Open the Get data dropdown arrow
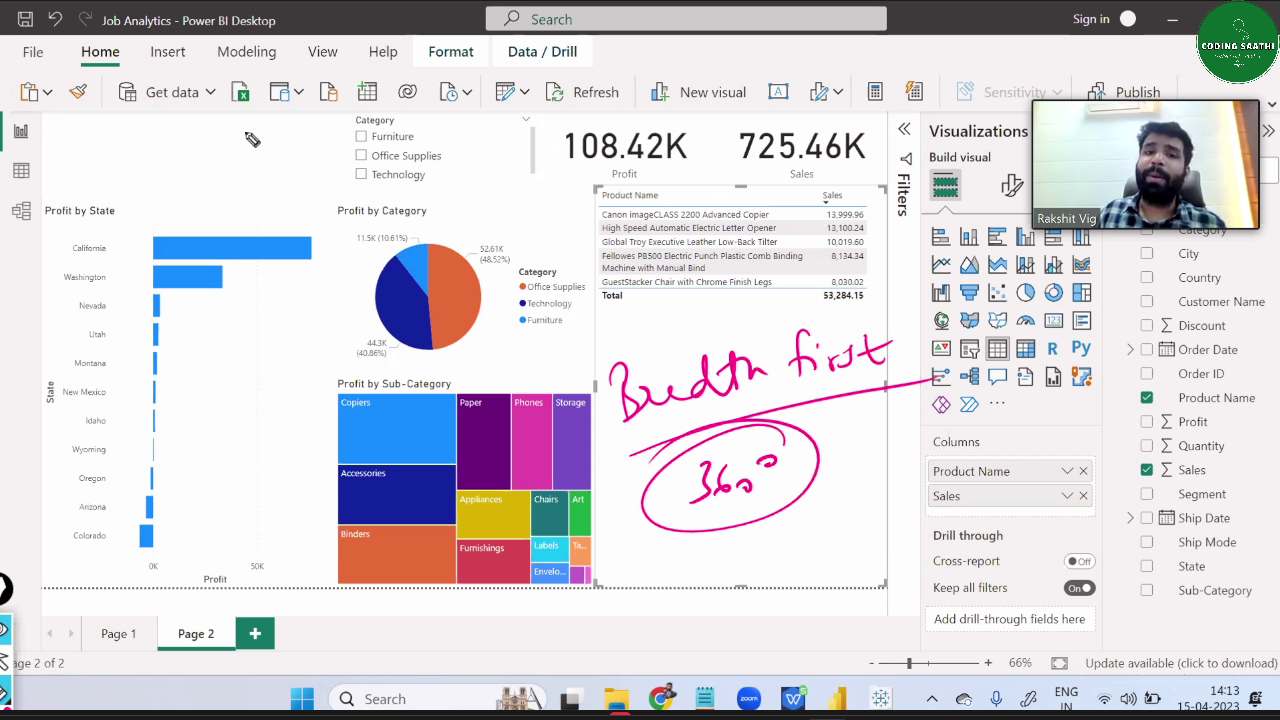This screenshot has width=1280, height=720. (x=210, y=92)
